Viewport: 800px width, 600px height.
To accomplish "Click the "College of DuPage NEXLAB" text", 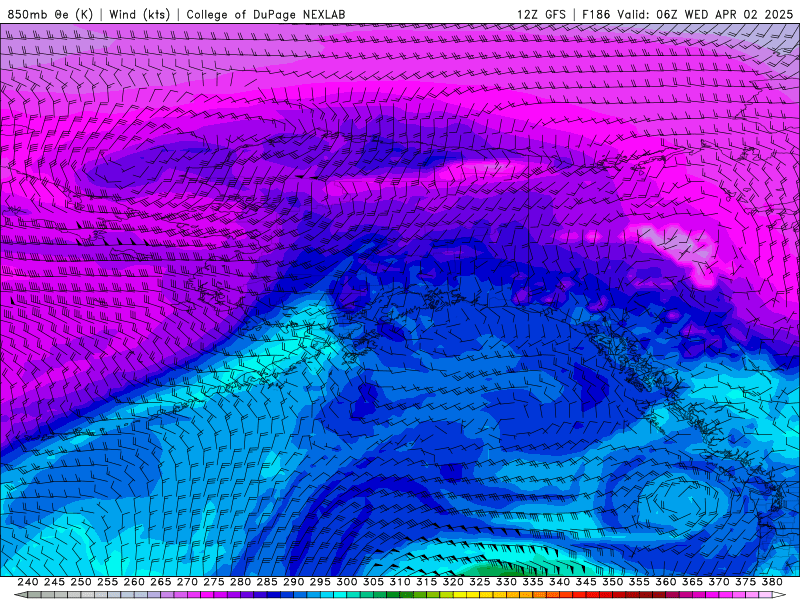I will tap(265, 14).
